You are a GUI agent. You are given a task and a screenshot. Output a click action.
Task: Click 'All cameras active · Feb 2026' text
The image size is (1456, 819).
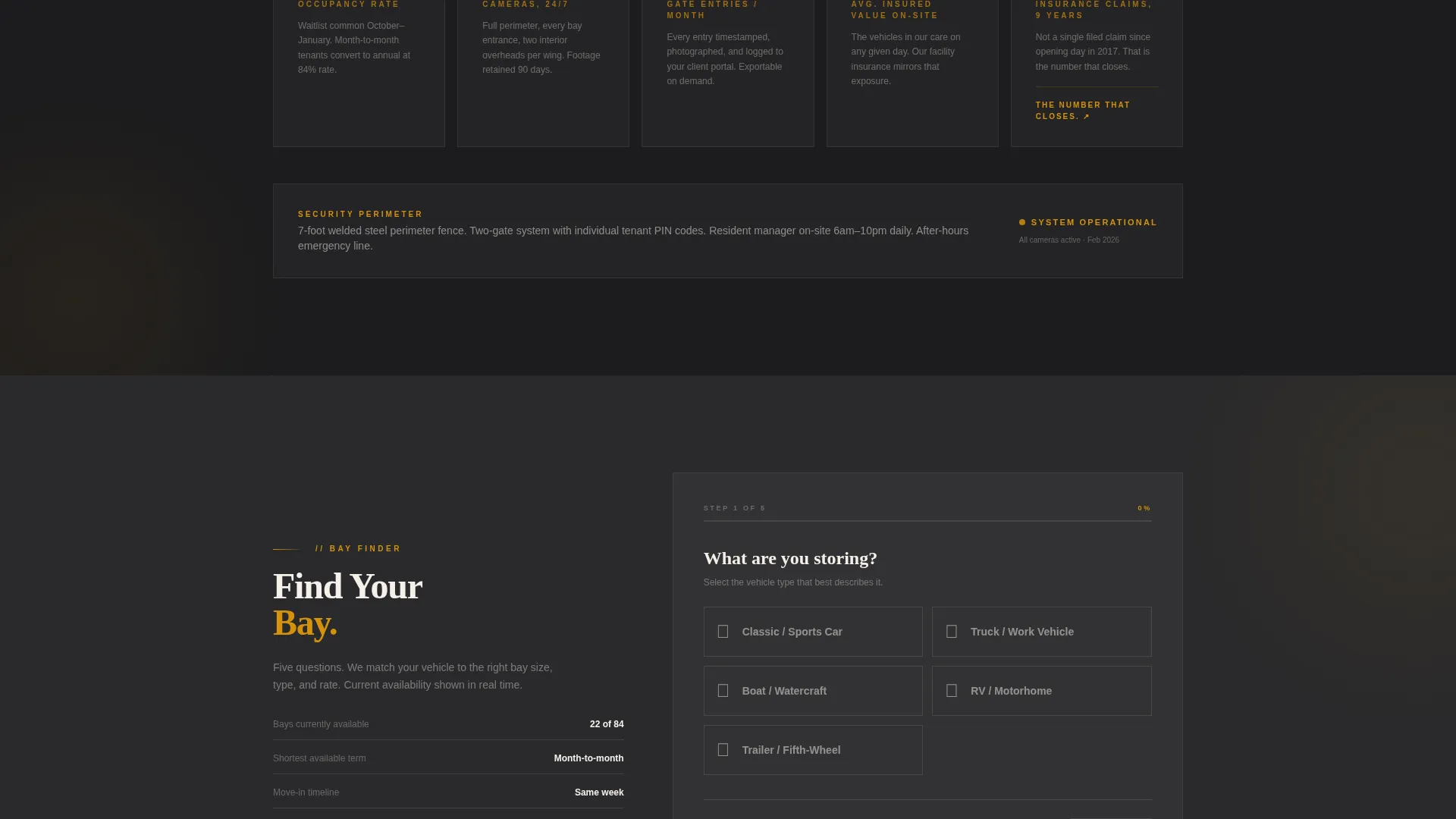pos(1068,240)
